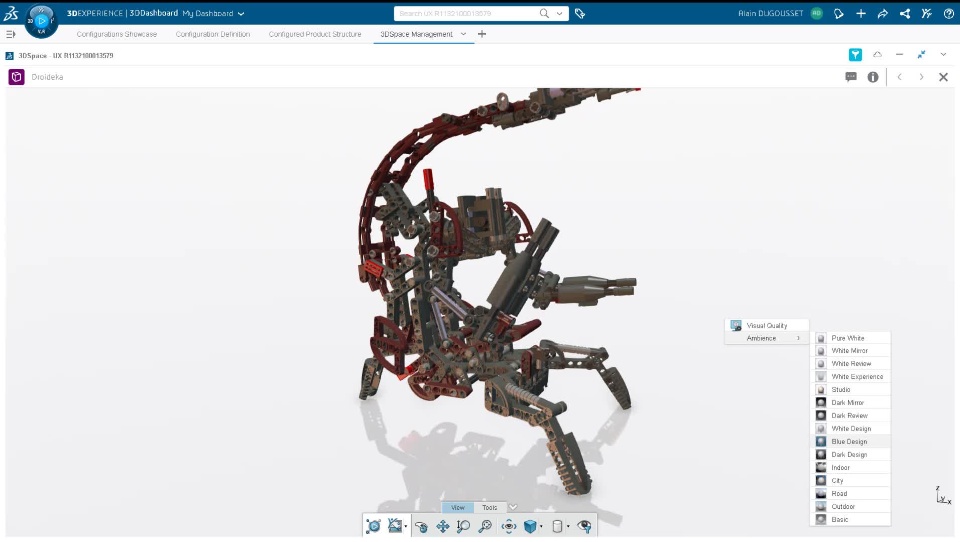Click the XYZ axis triad

point(943,495)
